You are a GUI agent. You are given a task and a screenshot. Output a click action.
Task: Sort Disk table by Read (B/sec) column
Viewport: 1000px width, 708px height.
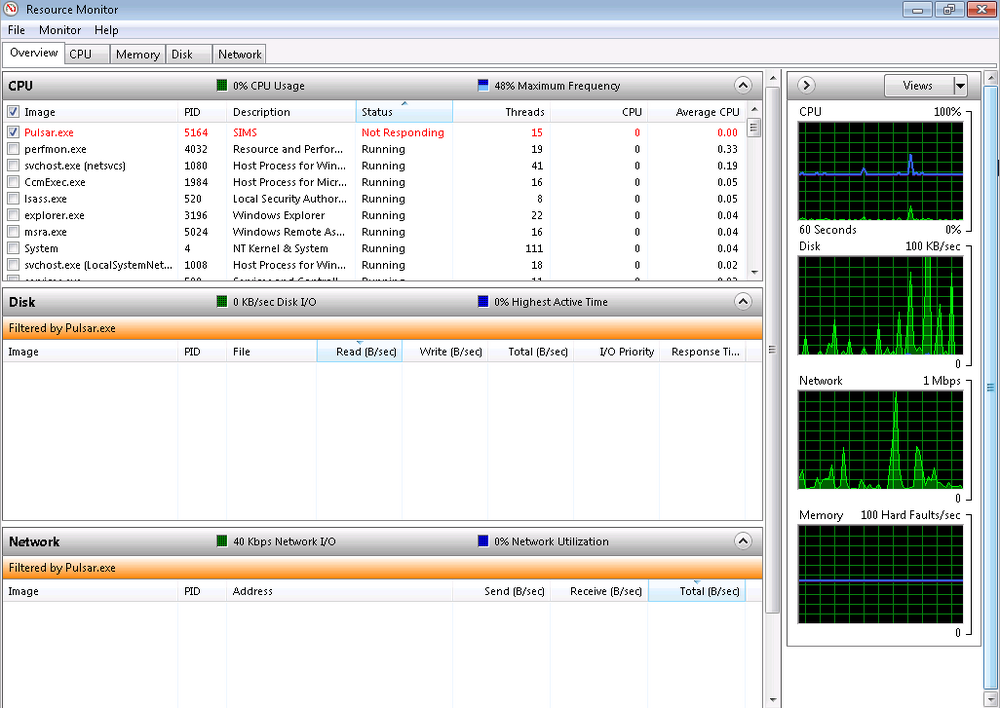[x=359, y=351]
